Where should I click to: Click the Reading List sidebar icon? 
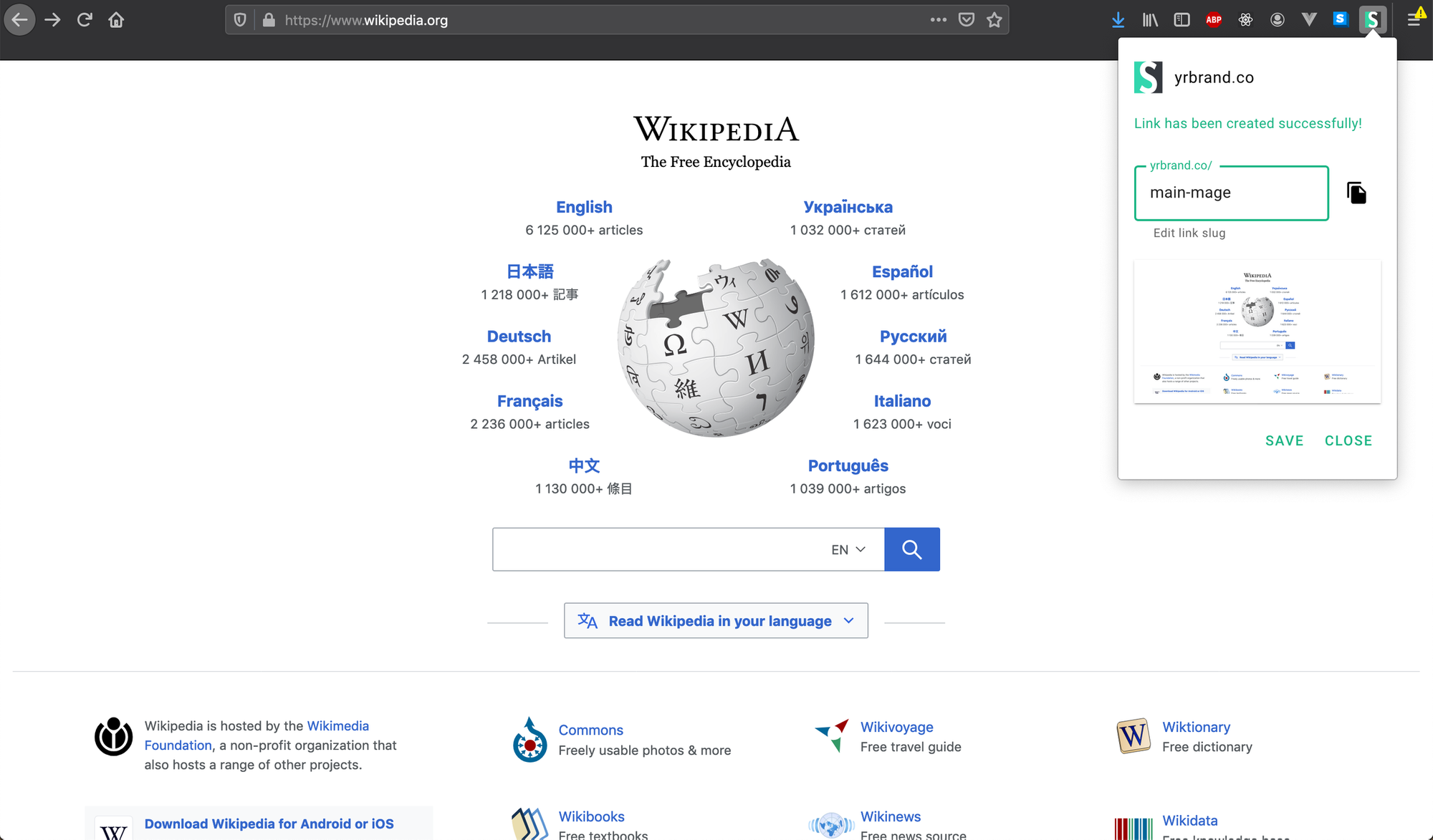(1181, 19)
